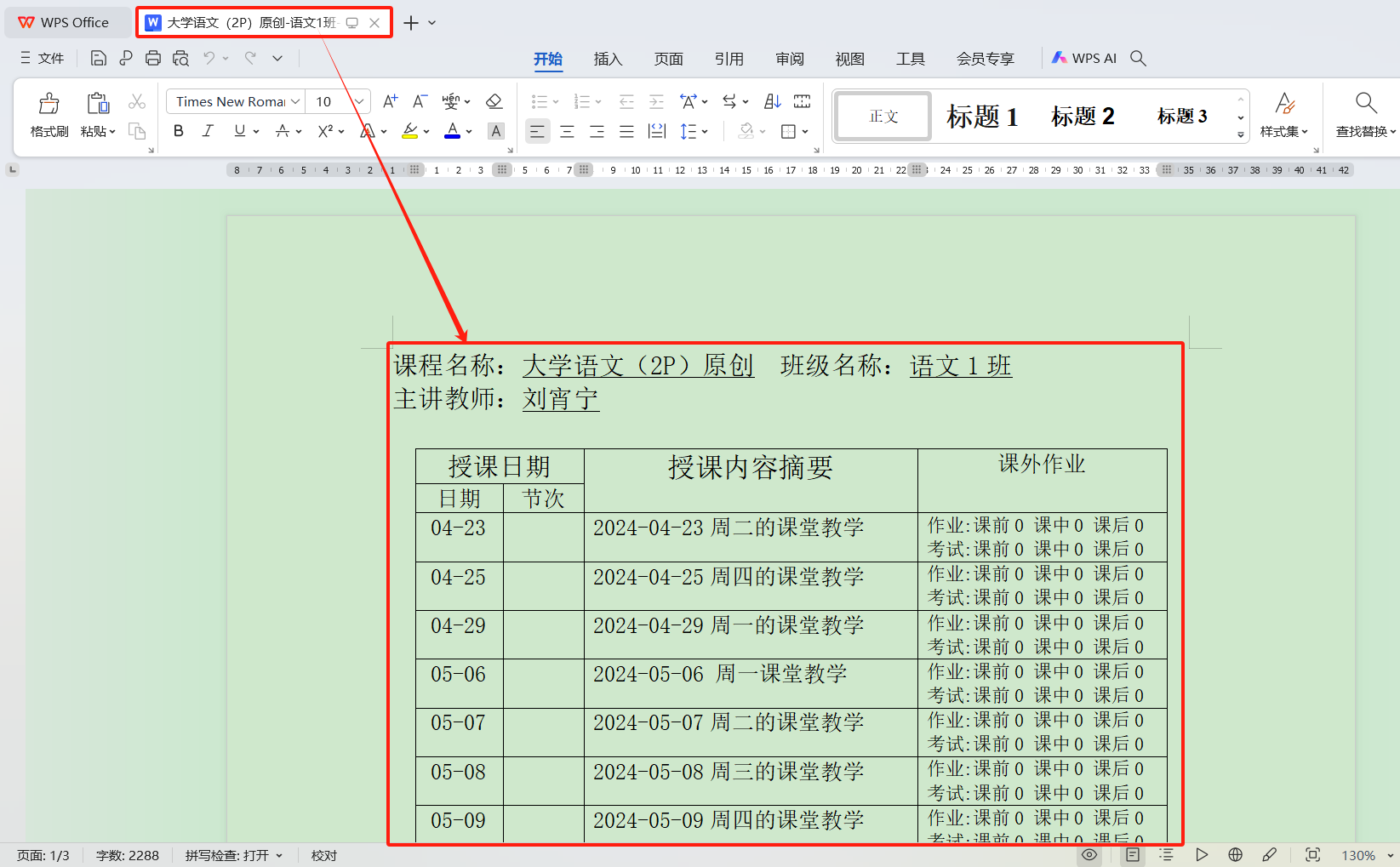Open the 审阅 ribbon tab
1400x867 pixels.
pyautogui.click(x=789, y=59)
